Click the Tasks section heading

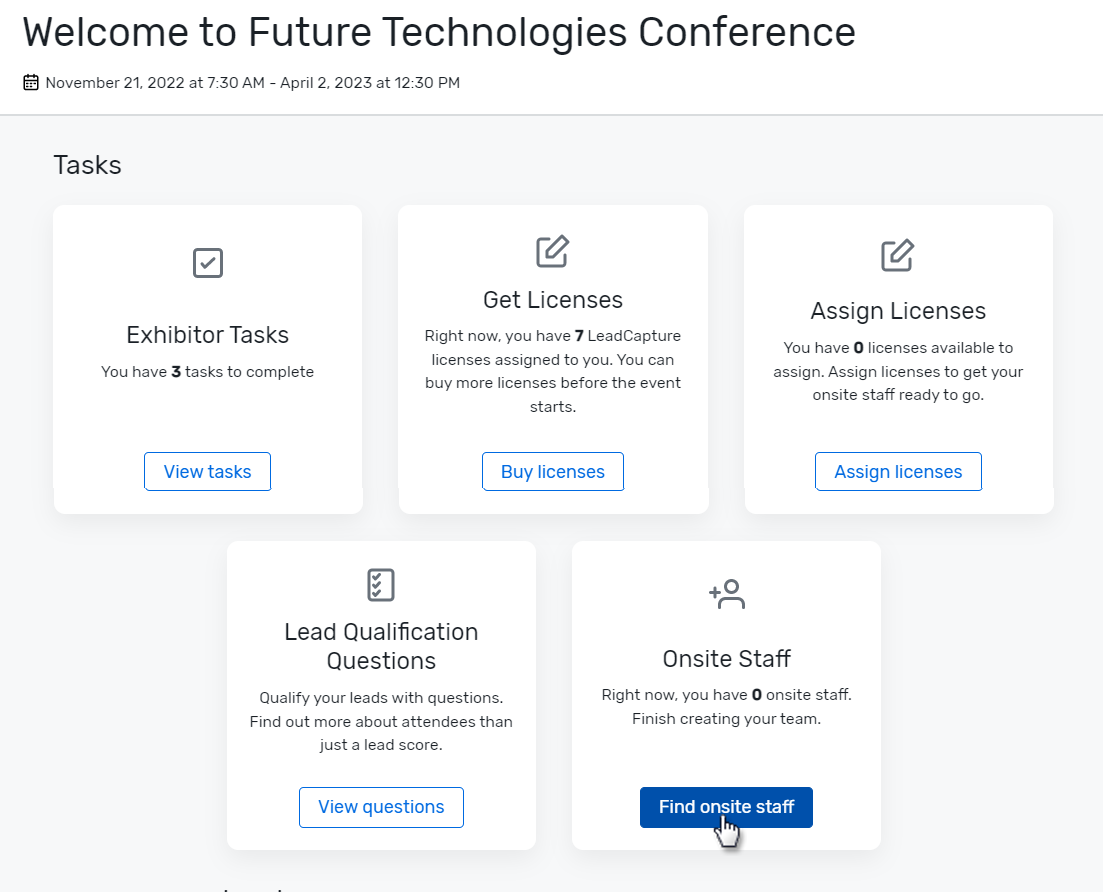tap(87, 165)
